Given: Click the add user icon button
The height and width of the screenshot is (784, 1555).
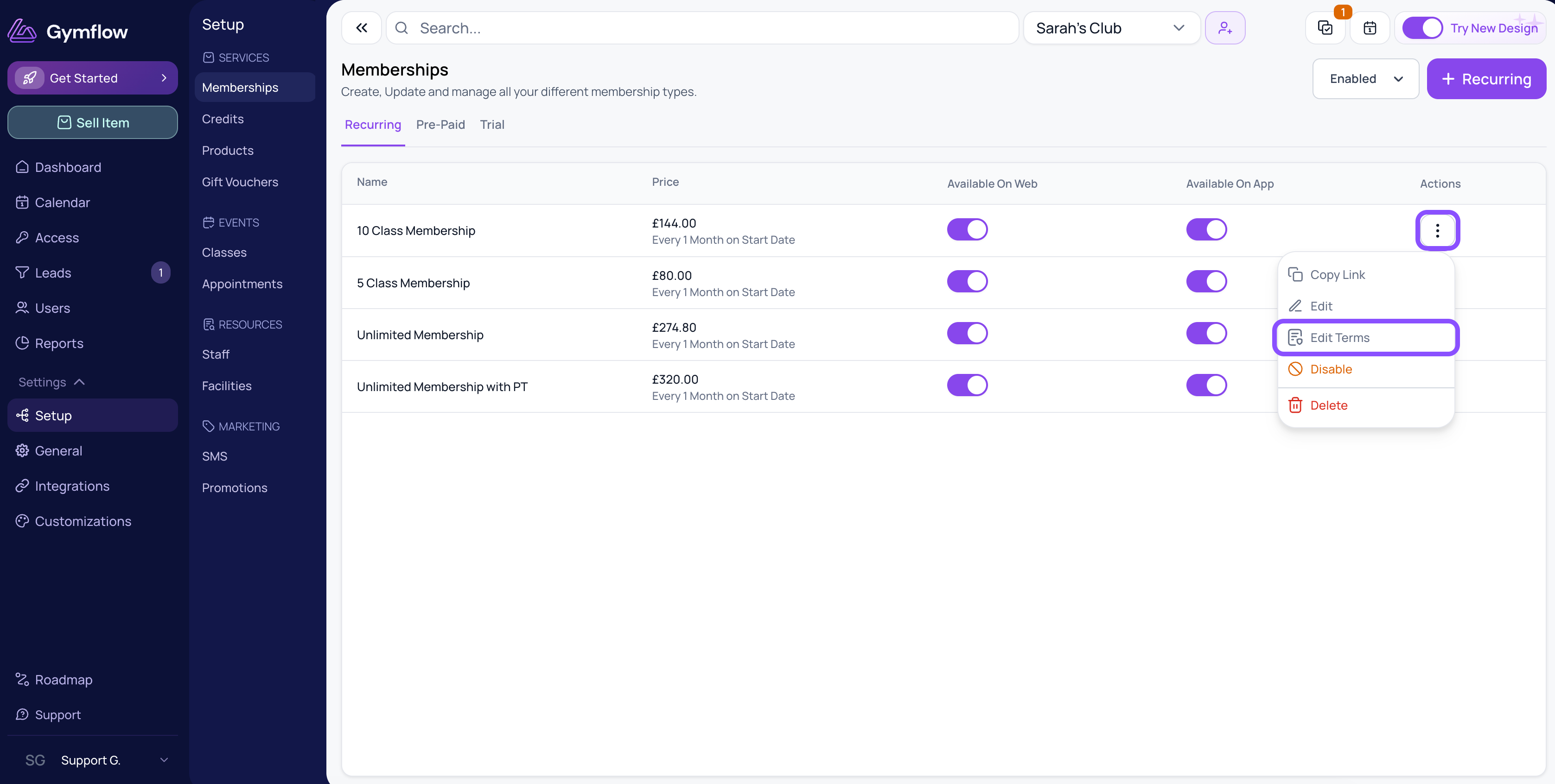Looking at the screenshot, I should [1225, 28].
